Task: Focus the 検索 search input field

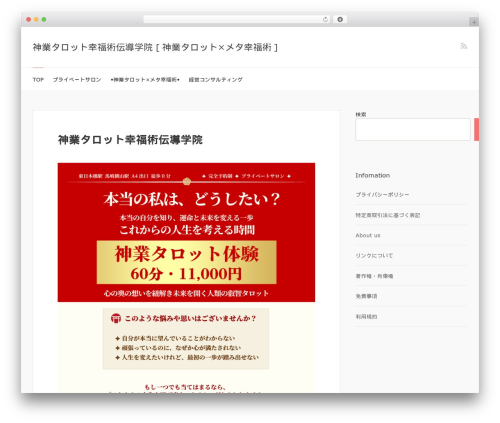Action: (x=413, y=129)
